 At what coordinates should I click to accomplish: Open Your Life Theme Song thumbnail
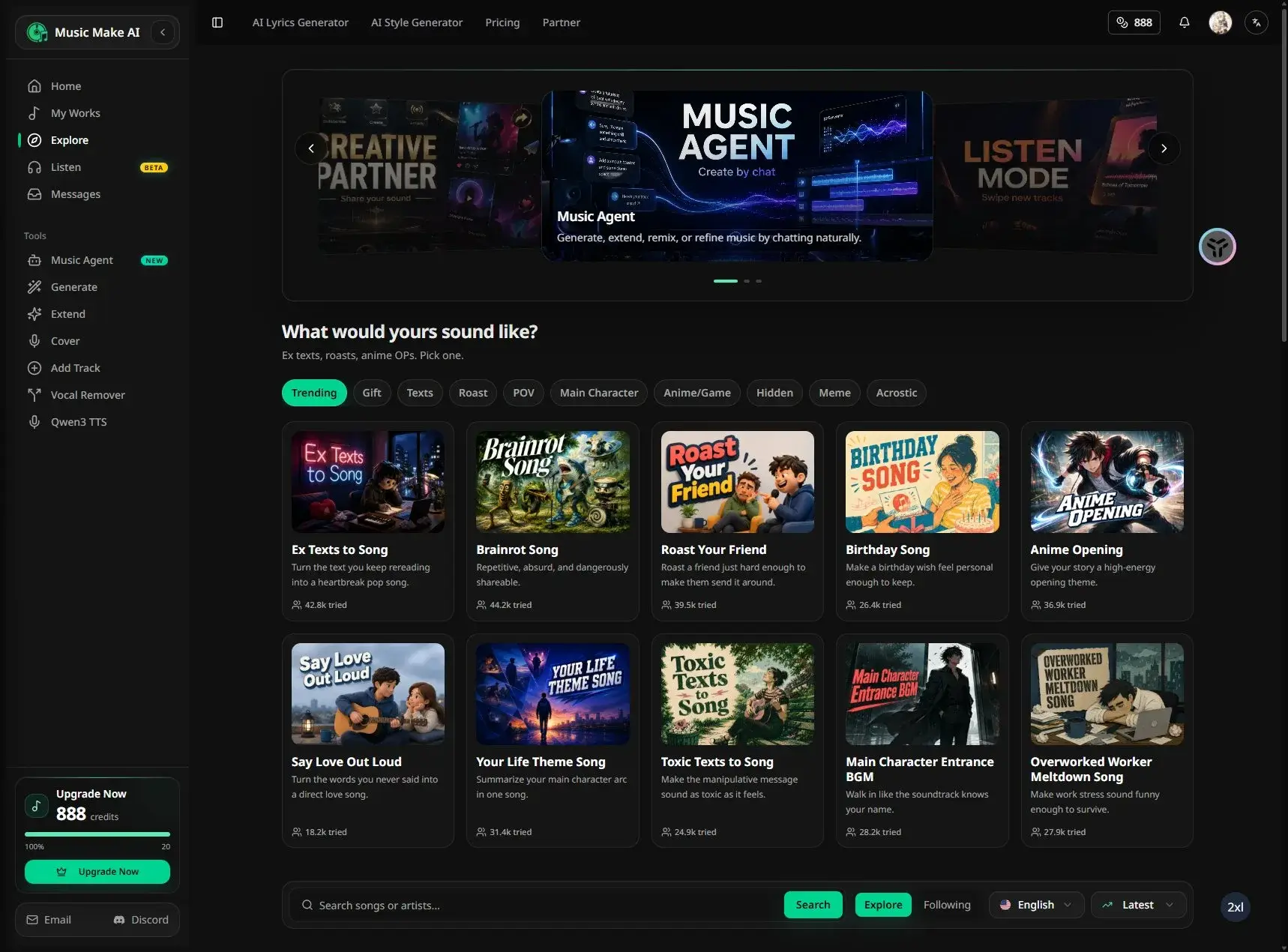point(553,694)
